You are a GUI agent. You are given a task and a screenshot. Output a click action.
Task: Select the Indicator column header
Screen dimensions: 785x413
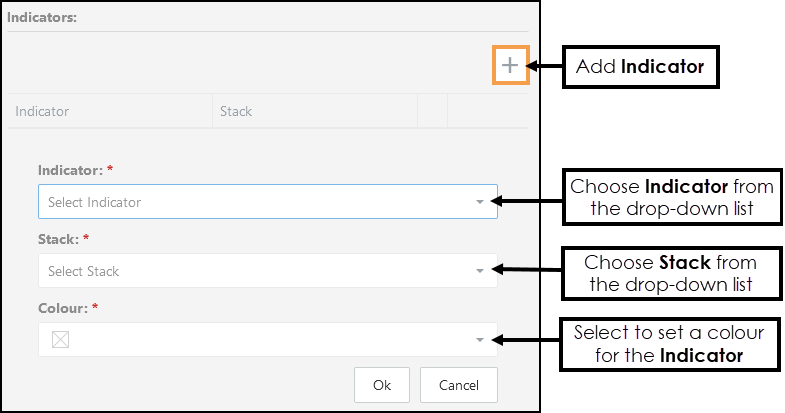tap(42, 111)
